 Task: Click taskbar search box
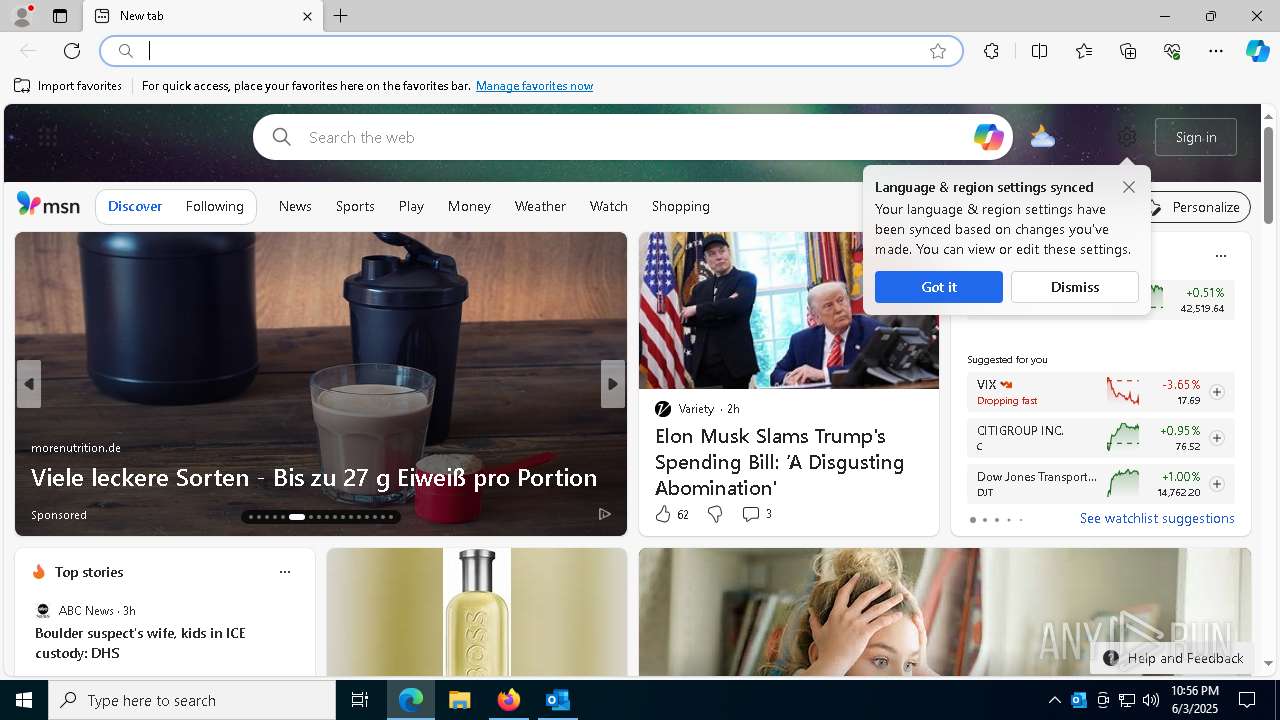click(x=192, y=700)
